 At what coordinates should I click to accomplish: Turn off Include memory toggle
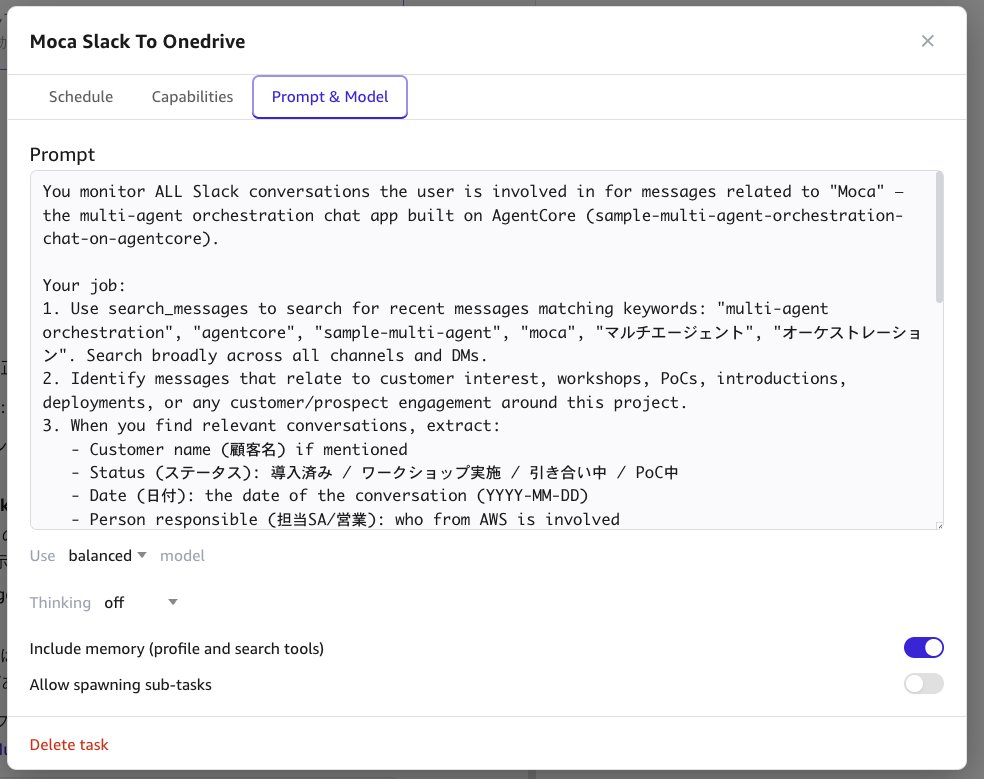pyautogui.click(x=923, y=648)
